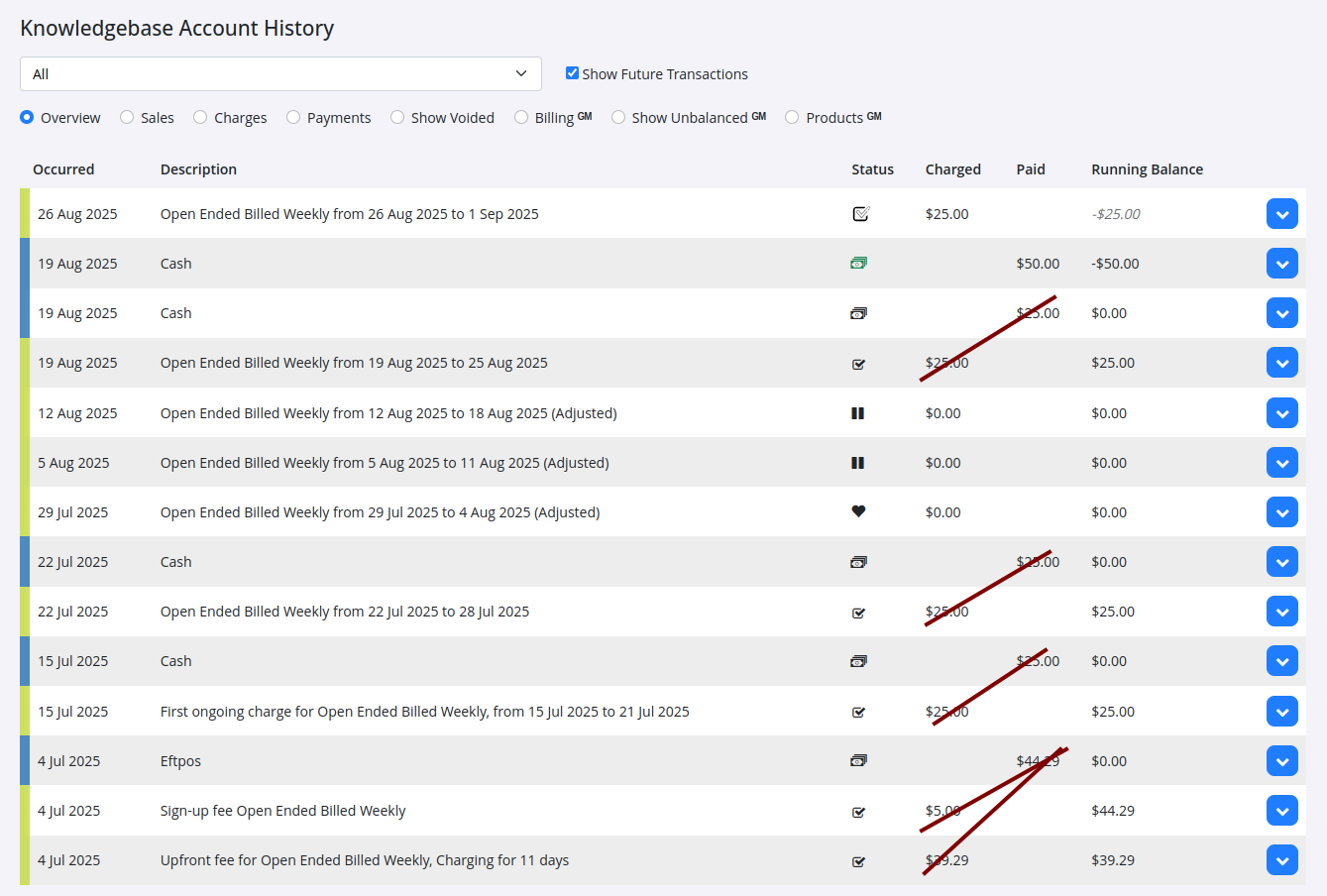
Task: Click 'Sign-up fee Open Ended Billed Weekly' text
Action: pos(283,811)
